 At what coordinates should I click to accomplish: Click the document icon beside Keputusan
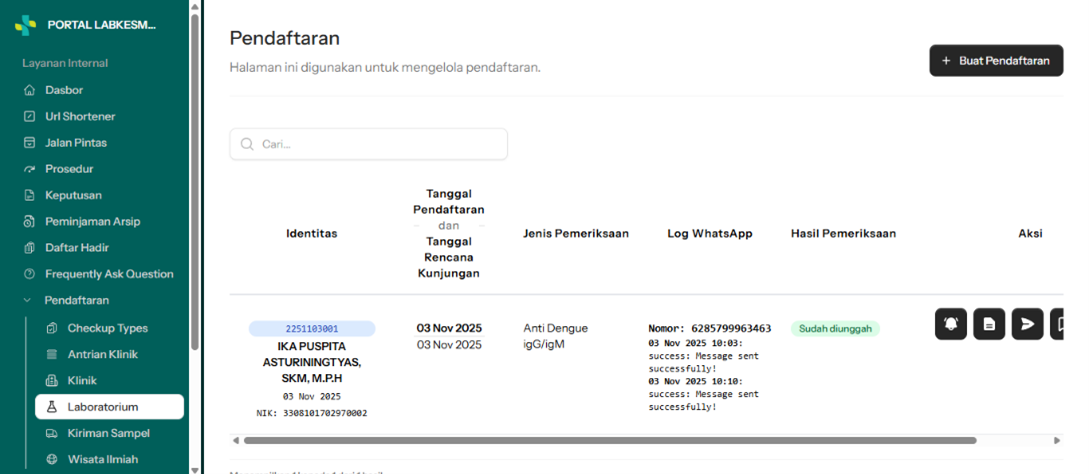pos(29,195)
